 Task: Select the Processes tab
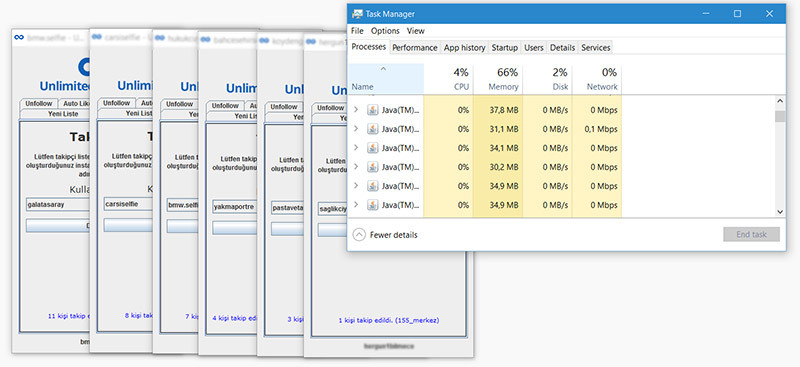click(x=368, y=46)
